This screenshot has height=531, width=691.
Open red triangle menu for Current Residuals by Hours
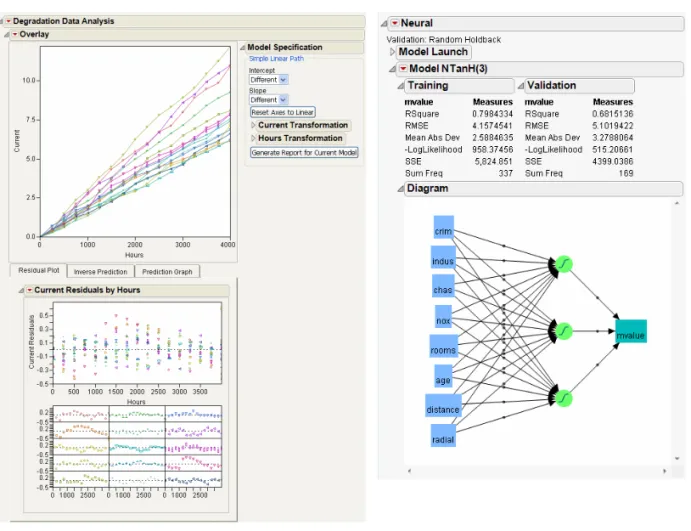[30, 290]
